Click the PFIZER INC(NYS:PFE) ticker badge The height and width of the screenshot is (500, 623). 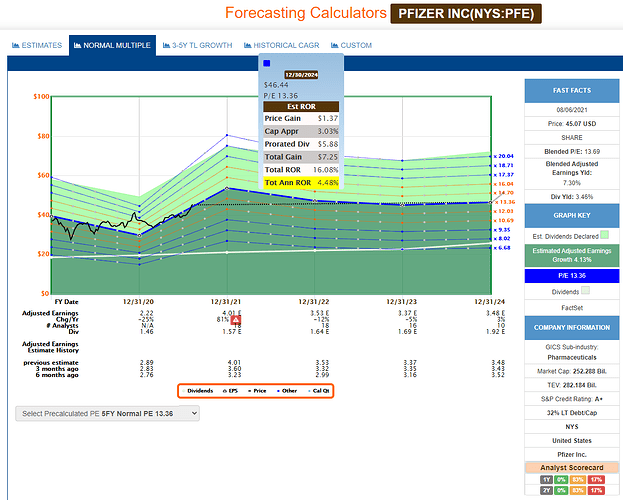click(466, 14)
